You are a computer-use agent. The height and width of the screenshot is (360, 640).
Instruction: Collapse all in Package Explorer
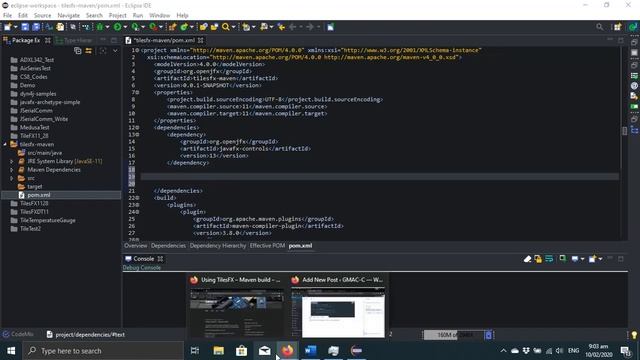[78, 51]
